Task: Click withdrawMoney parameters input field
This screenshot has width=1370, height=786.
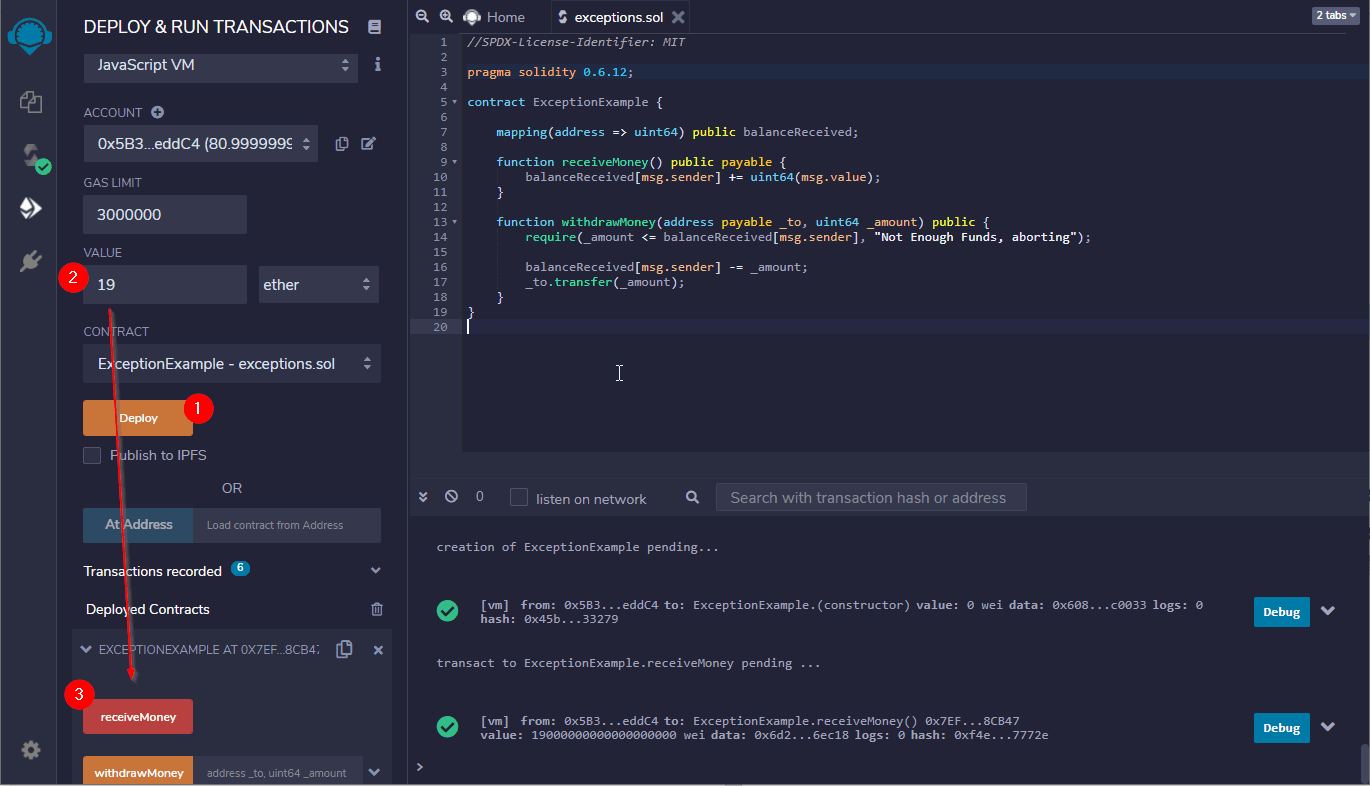Action: (x=277, y=773)
